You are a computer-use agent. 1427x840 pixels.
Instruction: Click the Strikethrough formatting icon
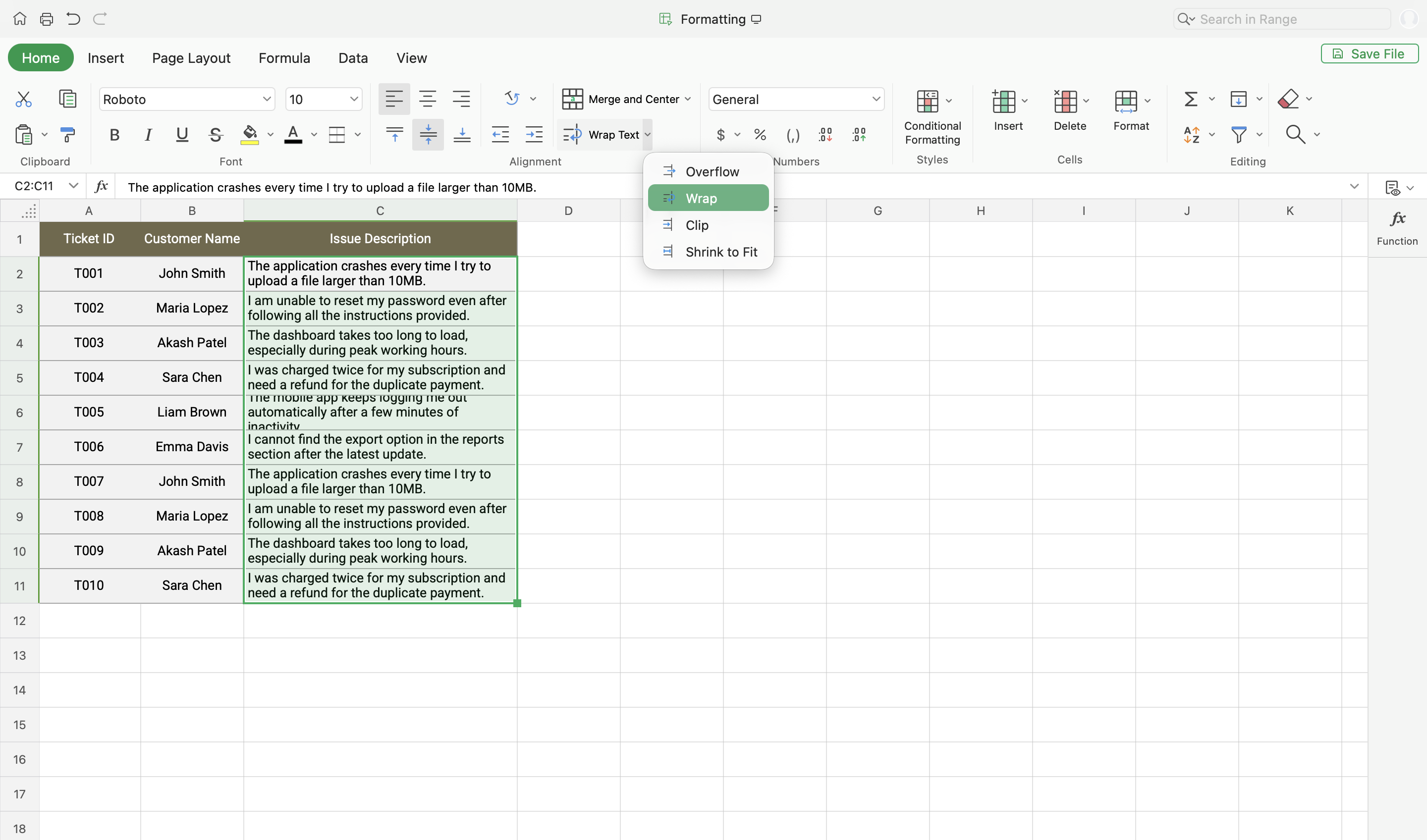[215, 134]
